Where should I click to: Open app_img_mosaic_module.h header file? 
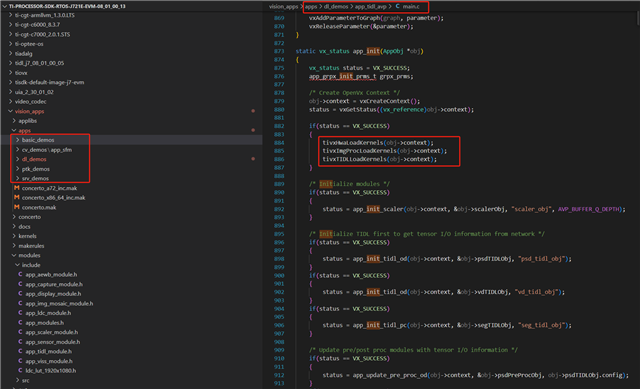pos(59,303)
